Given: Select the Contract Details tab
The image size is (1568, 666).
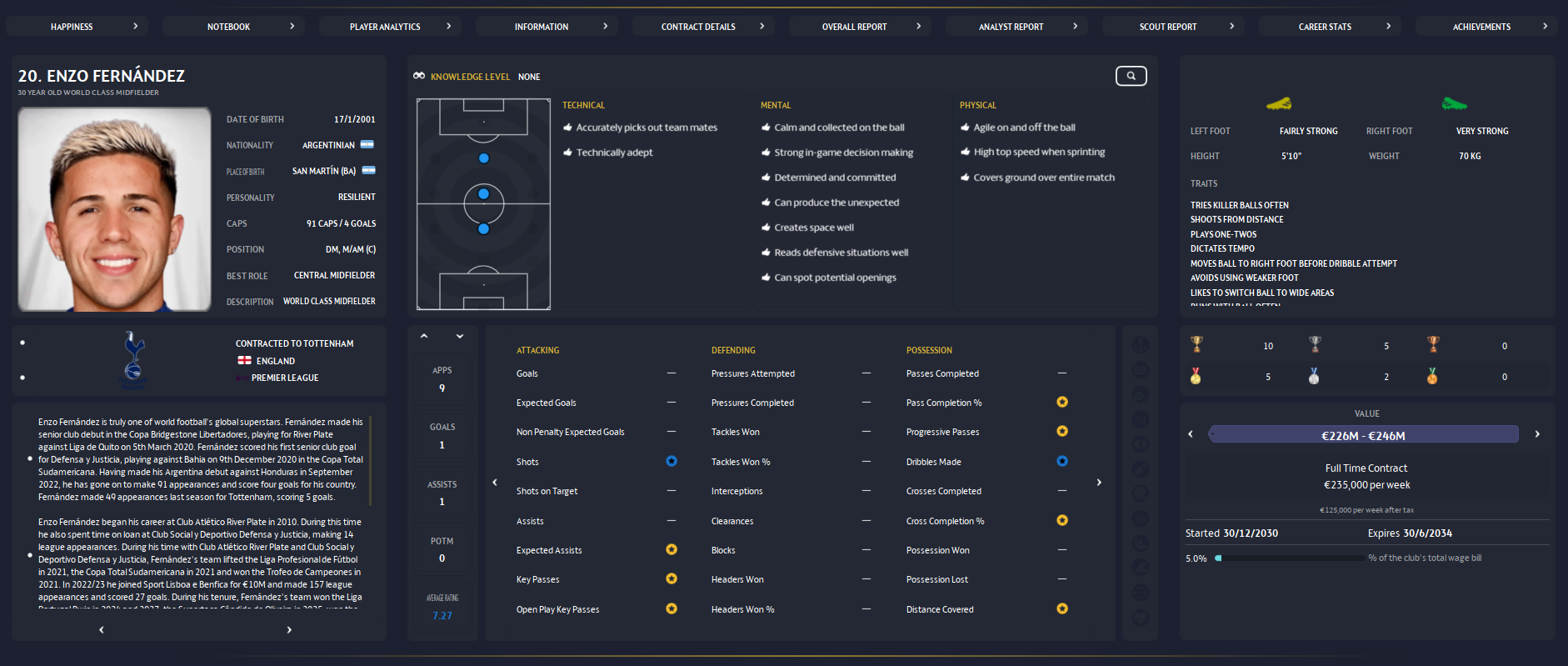Looking at the screenshot, I should [x=704, y=27].
